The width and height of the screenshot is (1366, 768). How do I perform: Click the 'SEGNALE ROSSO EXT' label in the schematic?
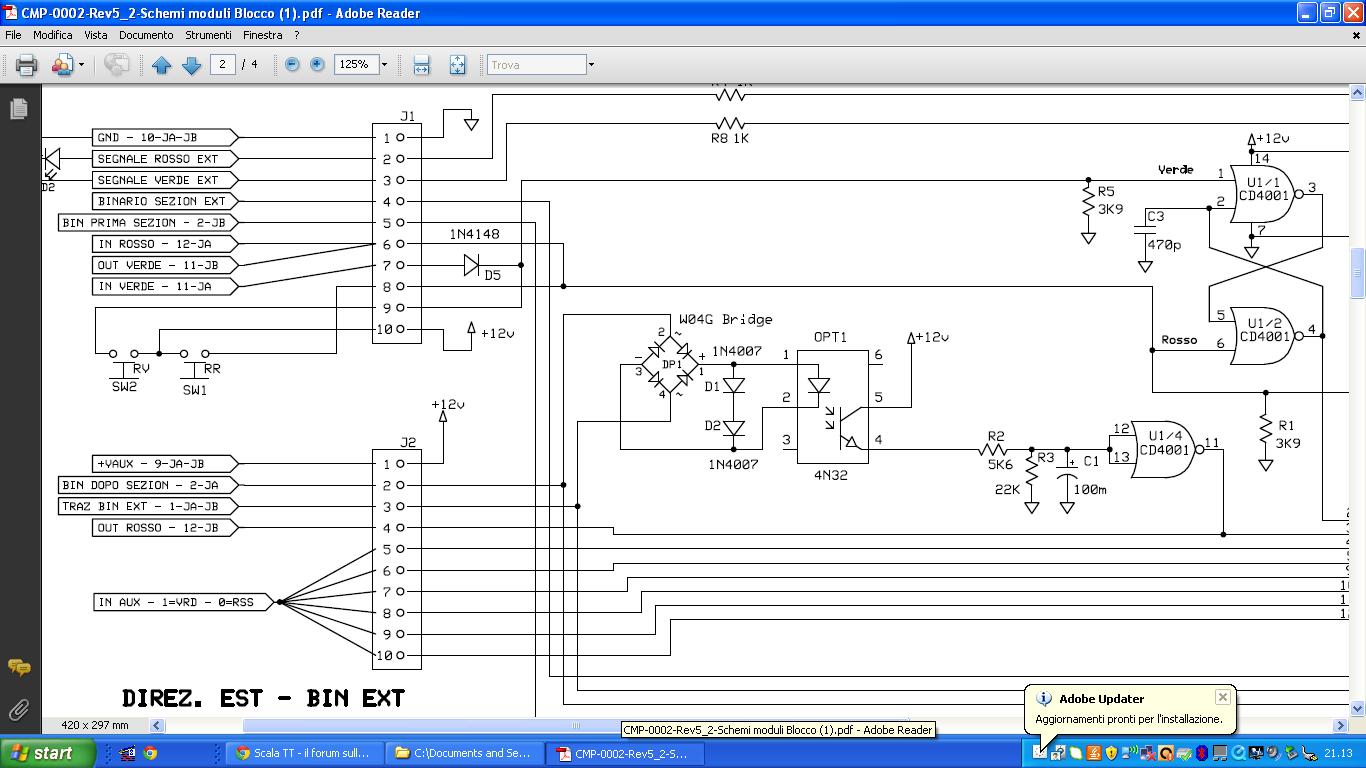click(x=157, y=158)
